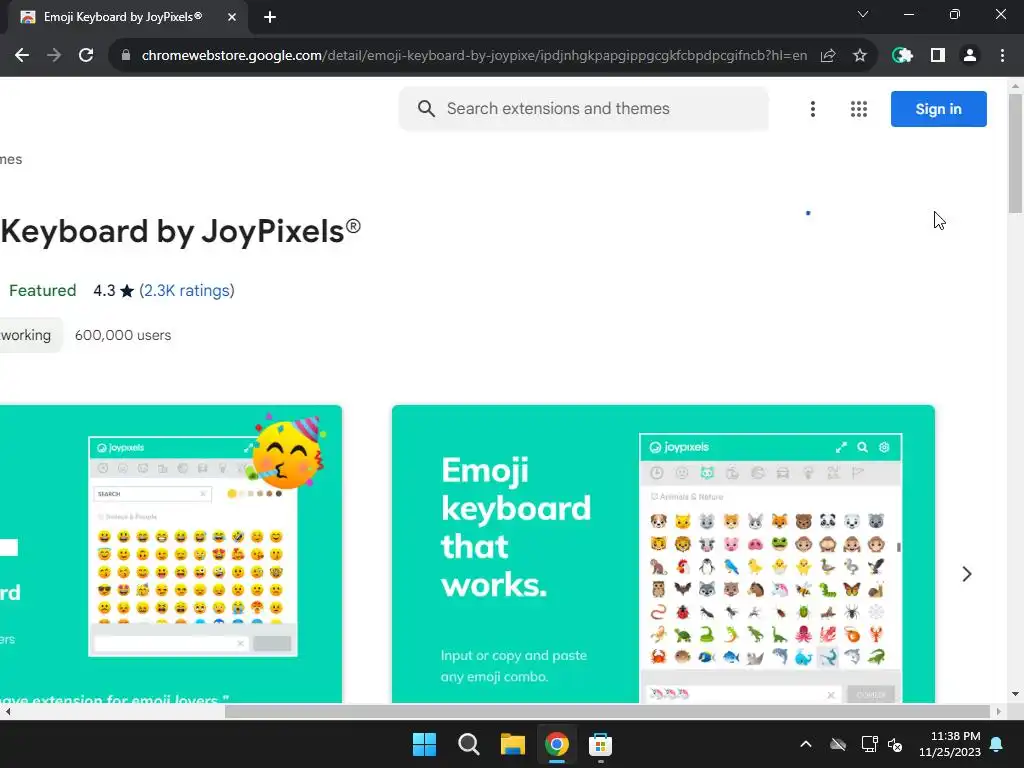This screenshot has width=1024, height=768.
Task: View site information lock icon
Action: pos(125,56)
